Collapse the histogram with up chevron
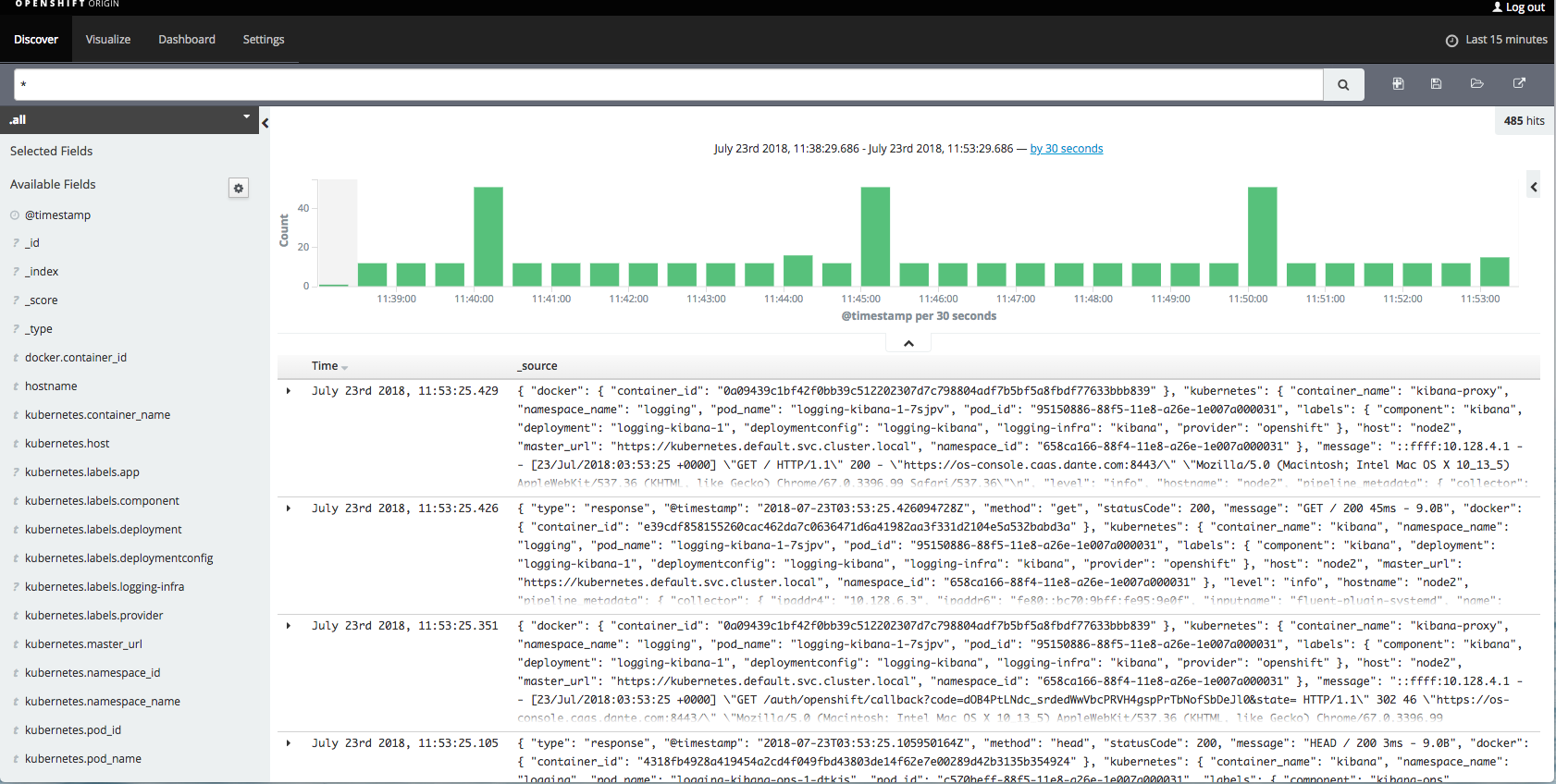 click(x=908, y=343)
